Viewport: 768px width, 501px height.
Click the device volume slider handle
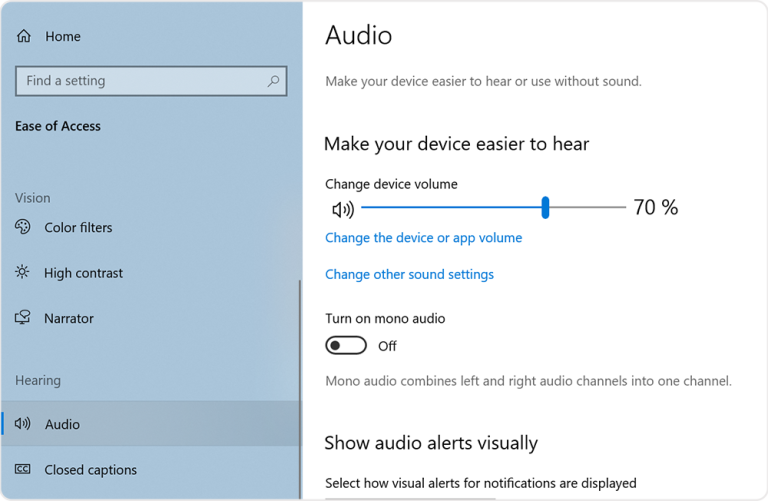pyautogui.click(x=545, y=208)
